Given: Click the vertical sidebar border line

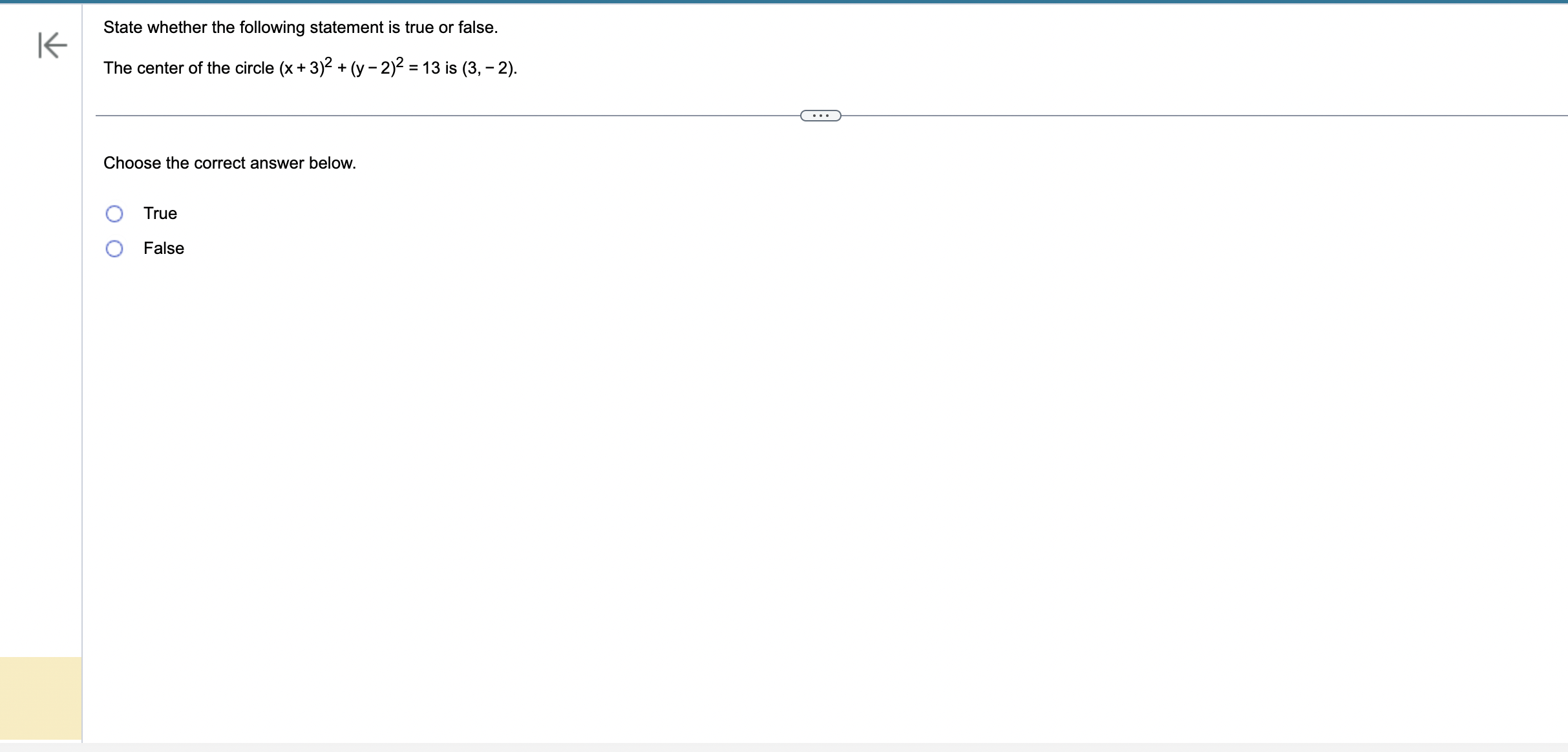Looking at the screenshot, I should pyautogui.click(x=82, y=388).
